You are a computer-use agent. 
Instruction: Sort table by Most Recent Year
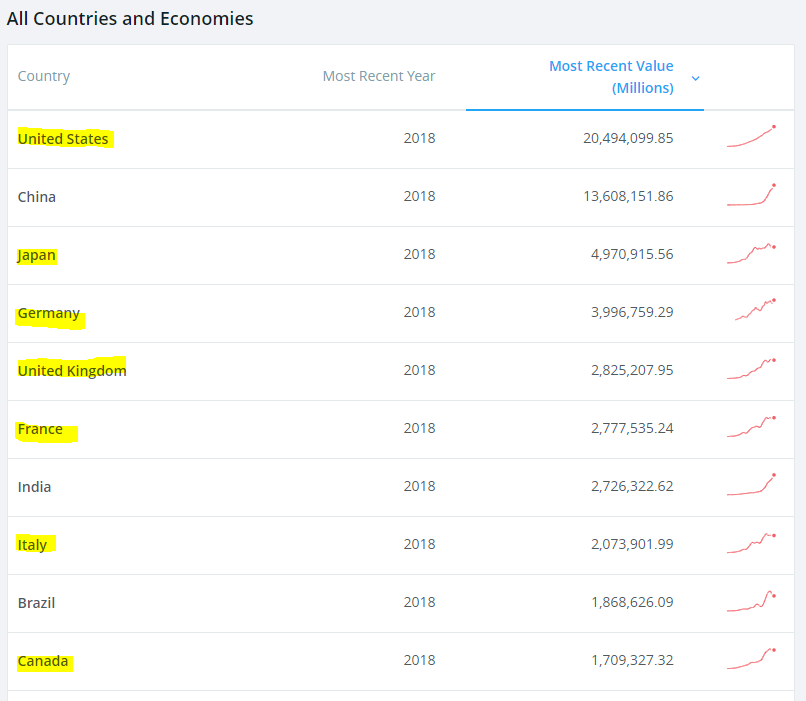coord(379,76)
